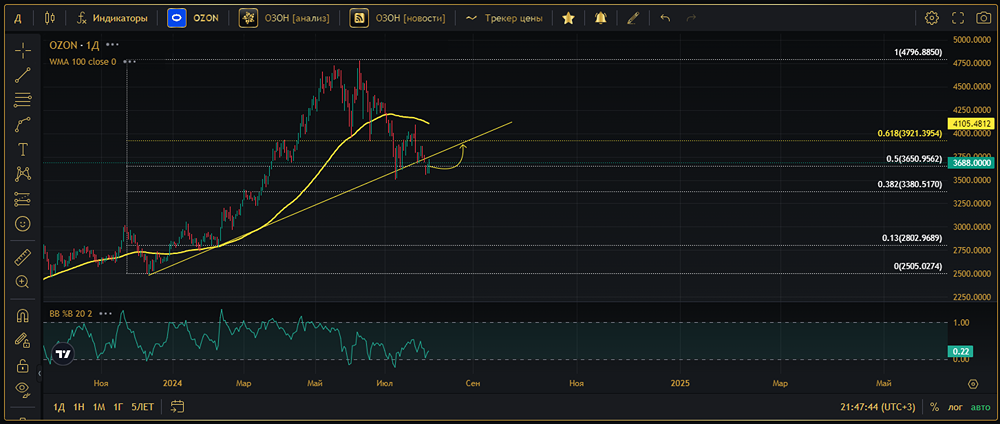Set the time range to 5ЛЕТ
1000x424 pixels.
click(x=143, y=407)
